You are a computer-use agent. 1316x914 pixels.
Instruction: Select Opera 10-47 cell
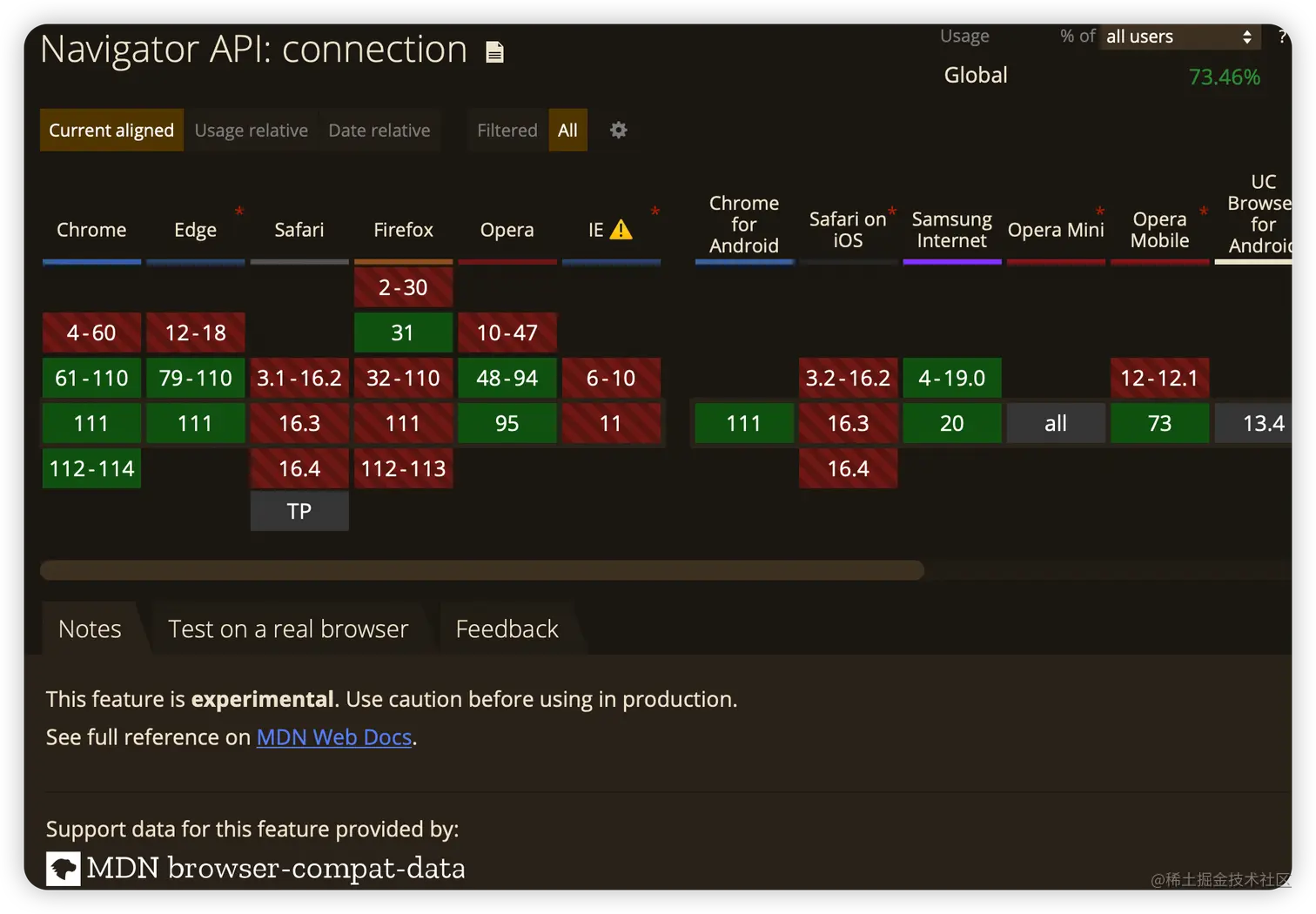507,333
